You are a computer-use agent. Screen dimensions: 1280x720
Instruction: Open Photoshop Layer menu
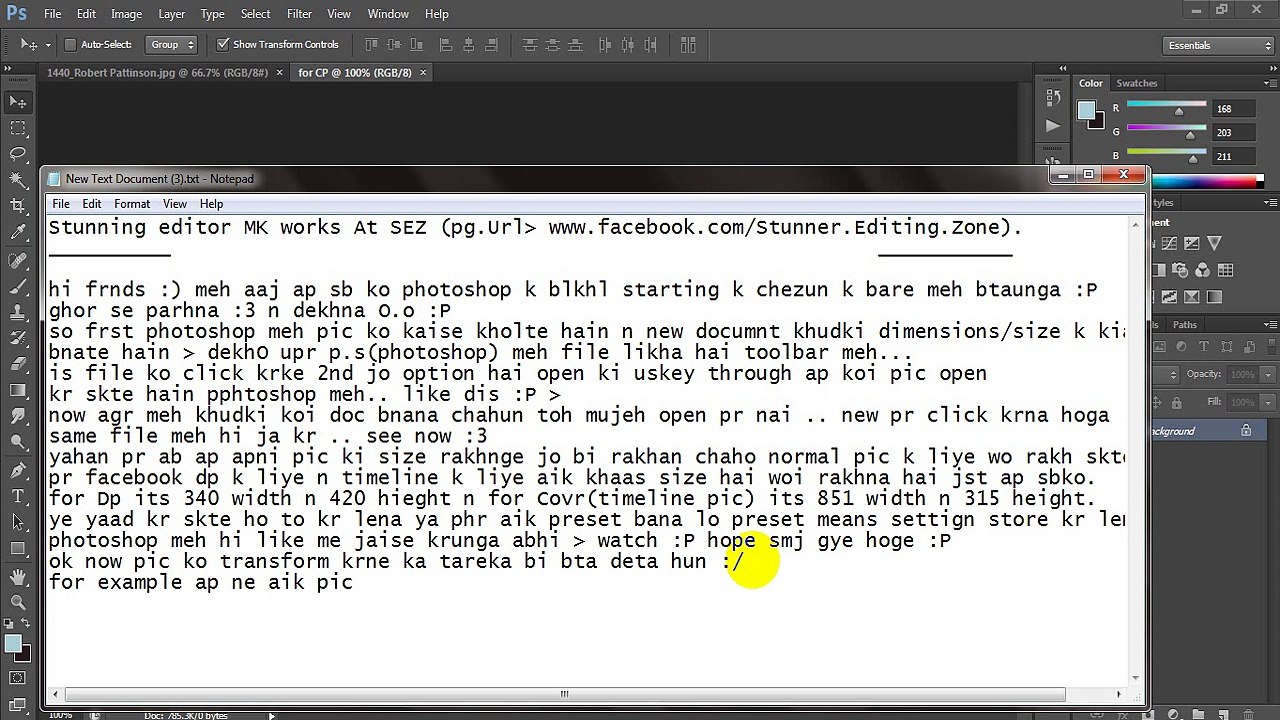click(172, 14)
